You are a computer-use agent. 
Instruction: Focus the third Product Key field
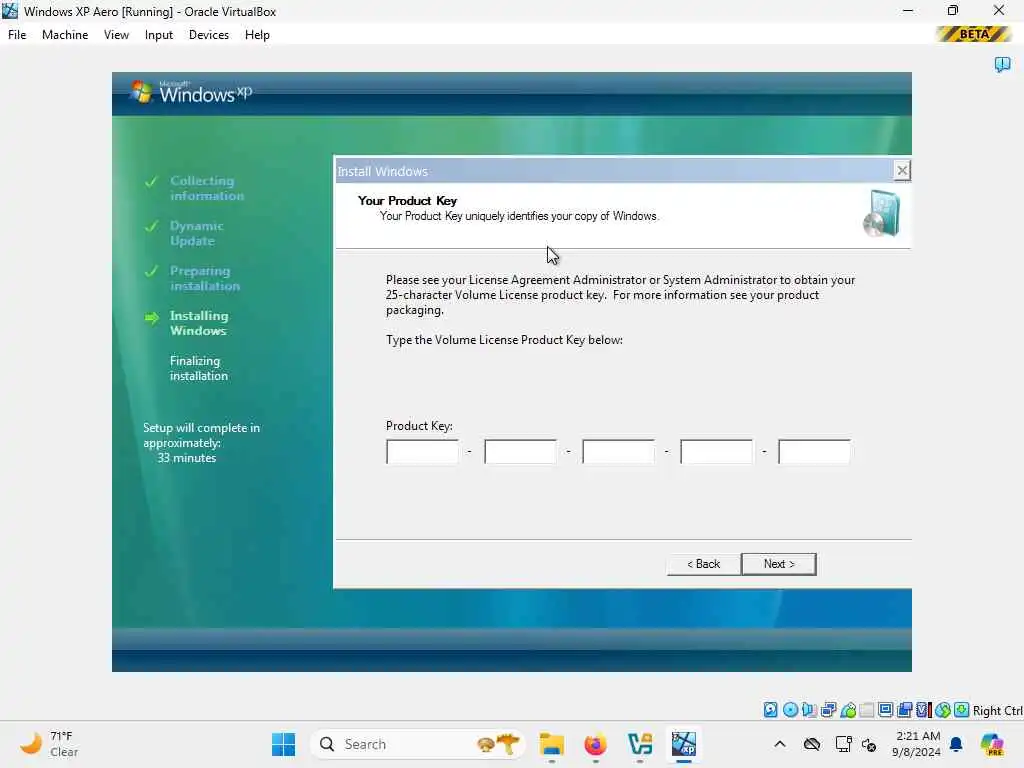618,451
